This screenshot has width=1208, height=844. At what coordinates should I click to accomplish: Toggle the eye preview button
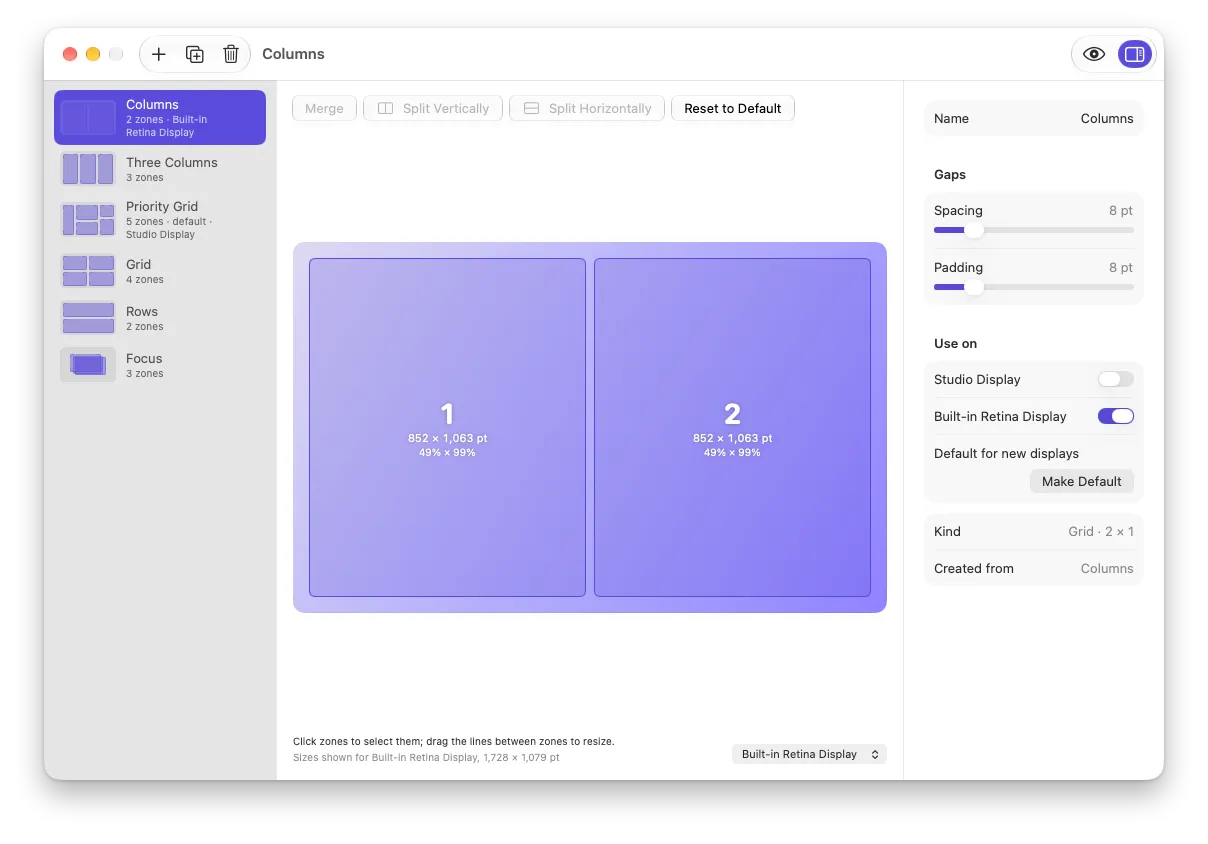1094,54
